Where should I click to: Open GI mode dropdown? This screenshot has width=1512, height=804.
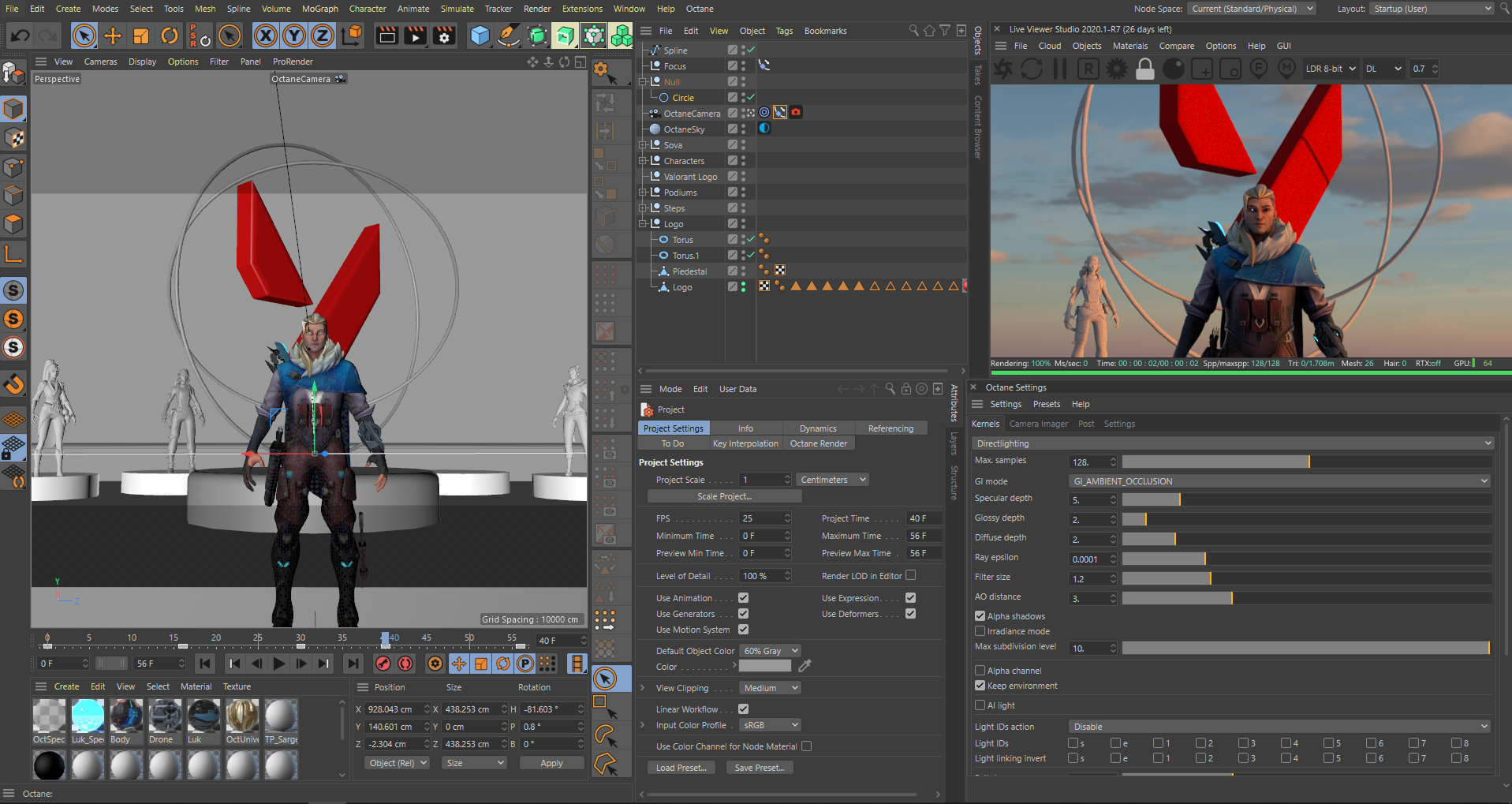(1280, 481)
